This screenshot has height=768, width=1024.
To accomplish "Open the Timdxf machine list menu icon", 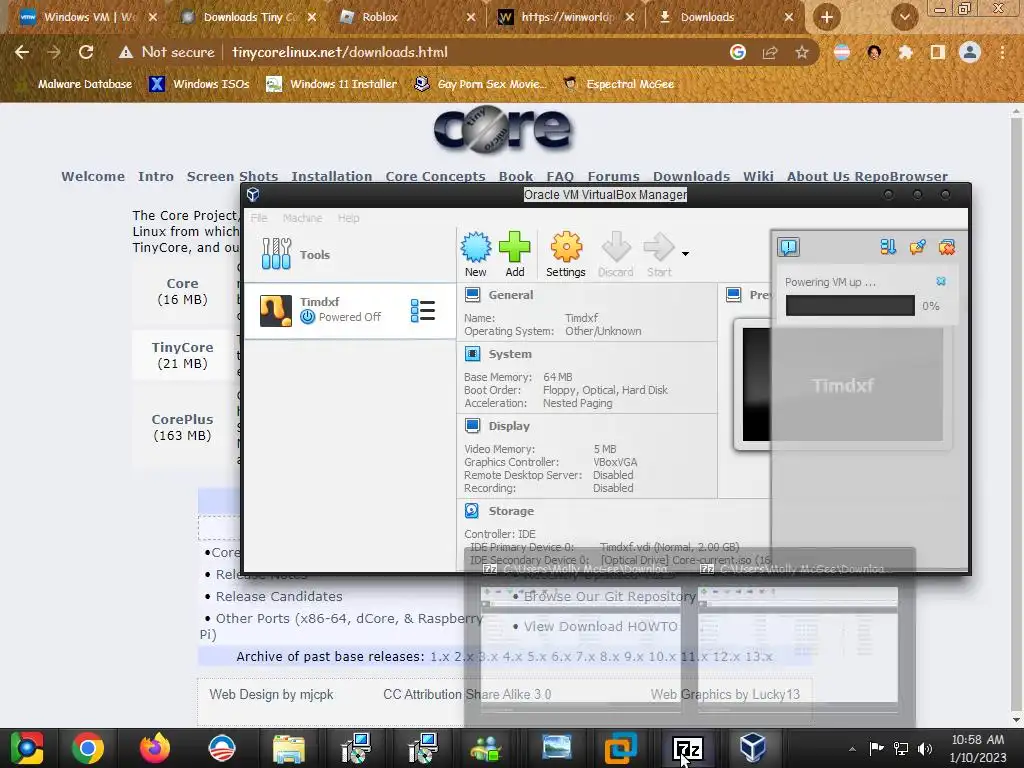I will [x=423, y=310].
